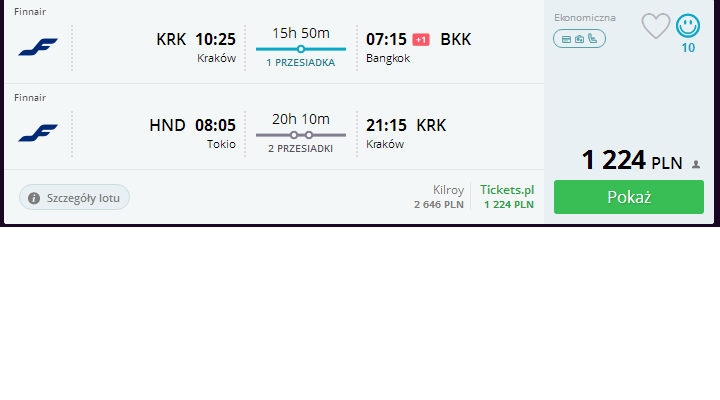Open the Kilroy 2 646 PLN offer
The width and height of the screenshot is (720, 400).
(x=439, y=197)
